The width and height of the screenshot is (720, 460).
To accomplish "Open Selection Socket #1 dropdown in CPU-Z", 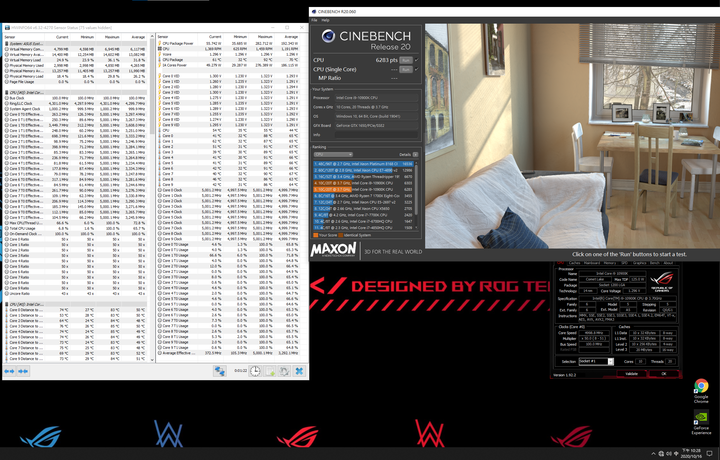I will point(596,362).
